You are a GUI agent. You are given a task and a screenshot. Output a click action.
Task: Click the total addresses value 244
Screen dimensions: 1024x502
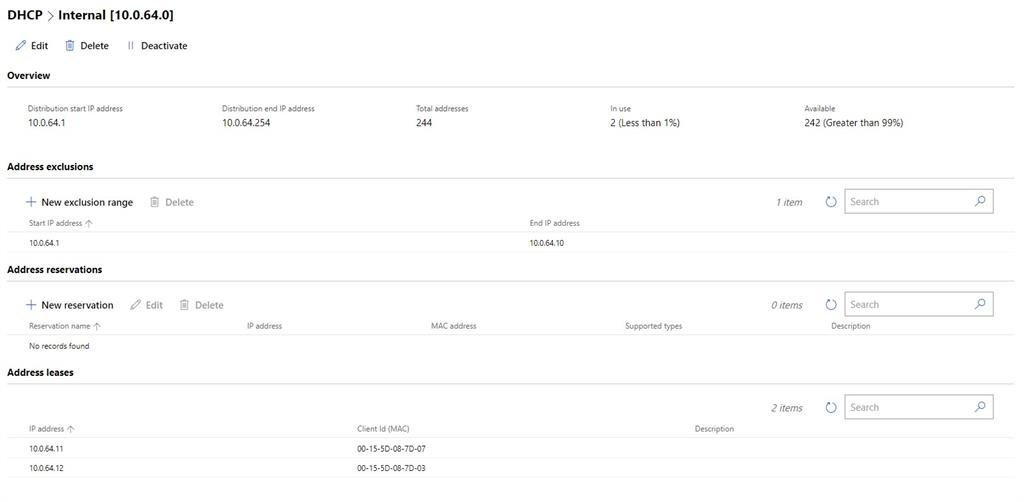click(x=424, y=123)
